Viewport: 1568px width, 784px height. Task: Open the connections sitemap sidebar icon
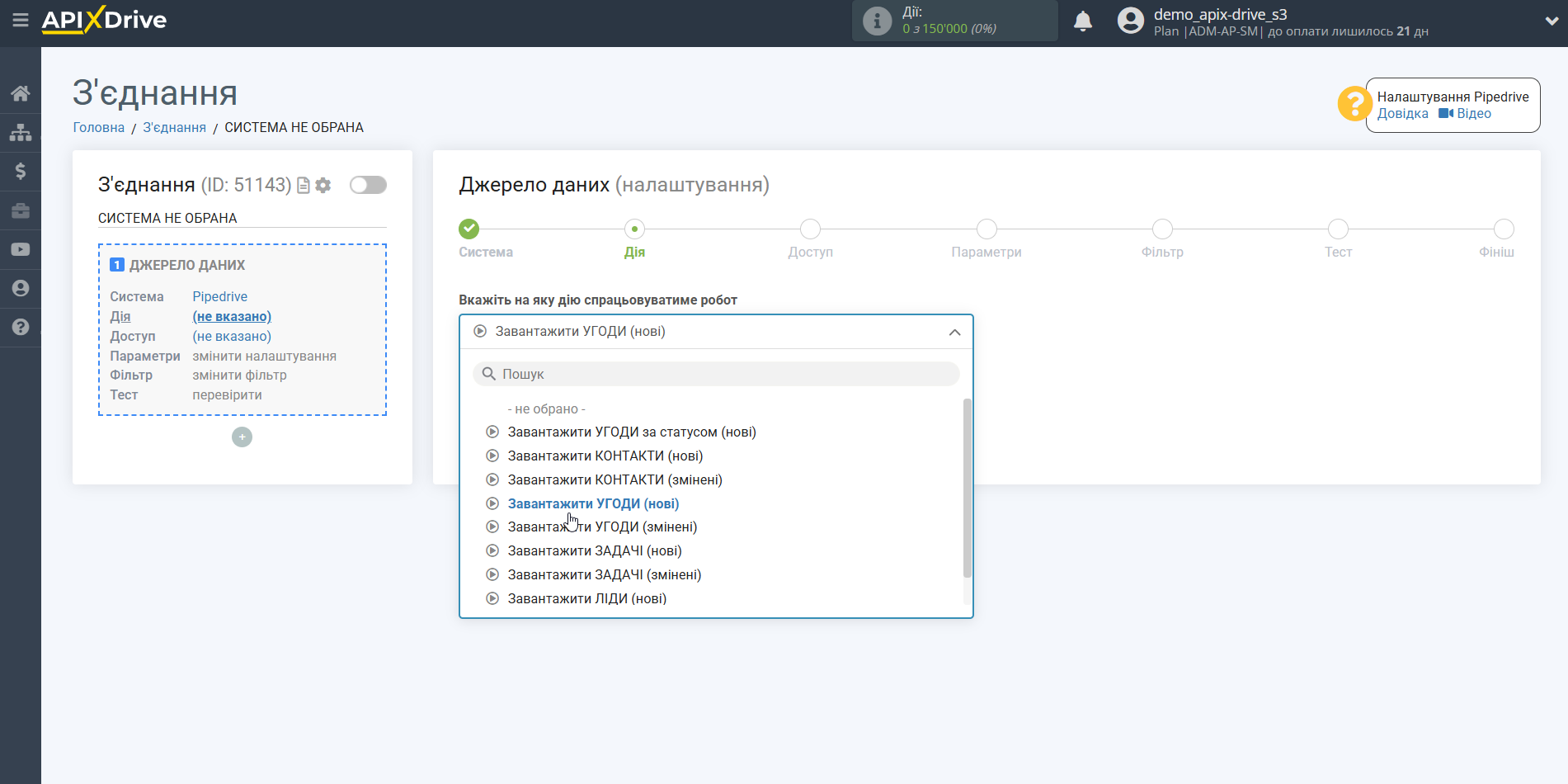coord(21,132)
